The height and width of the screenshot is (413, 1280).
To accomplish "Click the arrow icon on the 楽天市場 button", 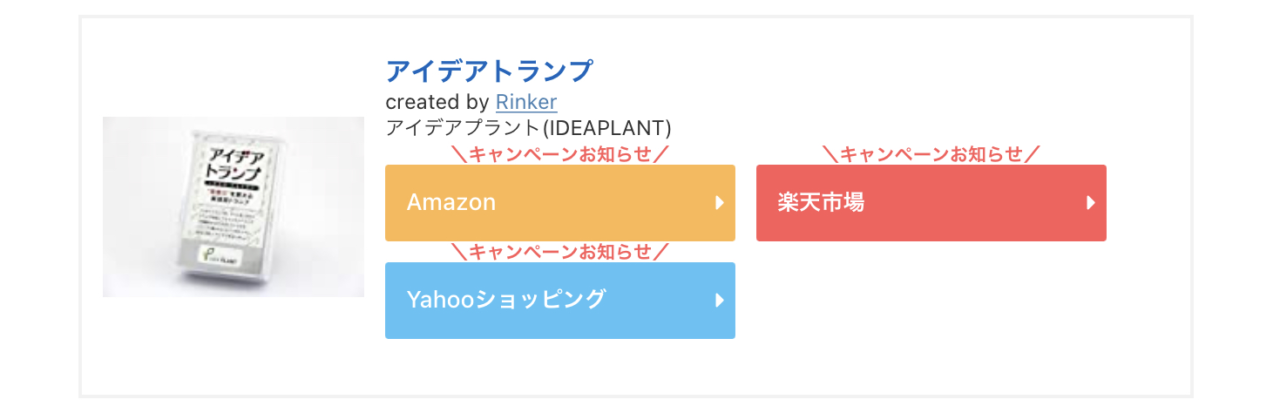I will [1090, 203].
